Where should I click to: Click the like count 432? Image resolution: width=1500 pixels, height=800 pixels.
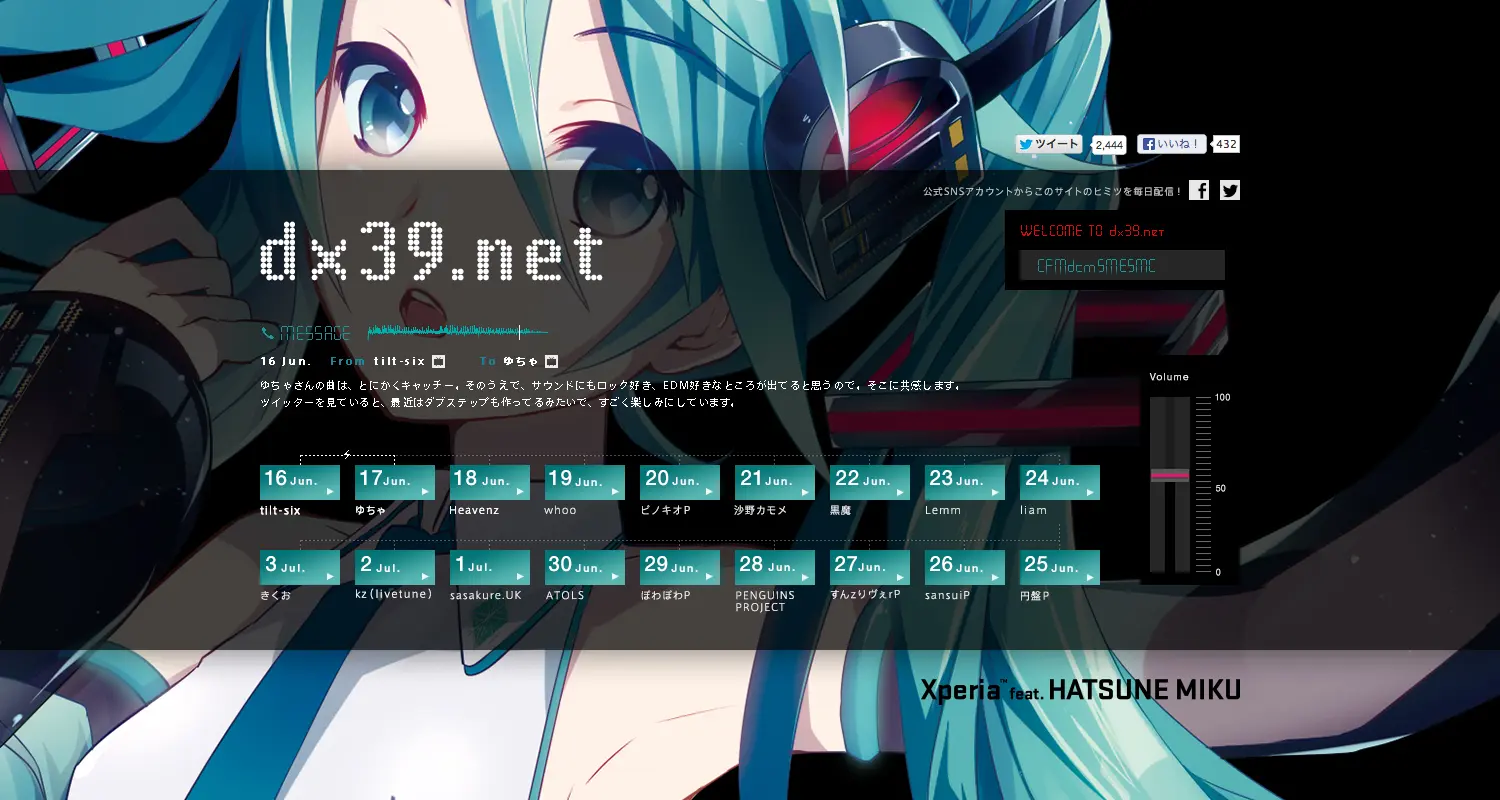point(1226,144)
